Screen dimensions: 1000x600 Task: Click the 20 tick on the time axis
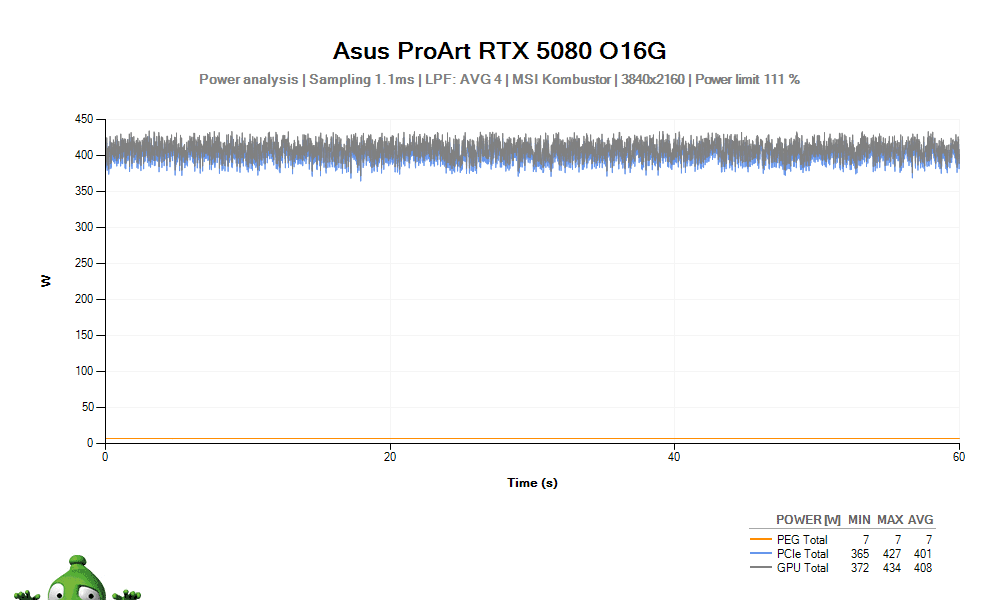pos(390,457)
